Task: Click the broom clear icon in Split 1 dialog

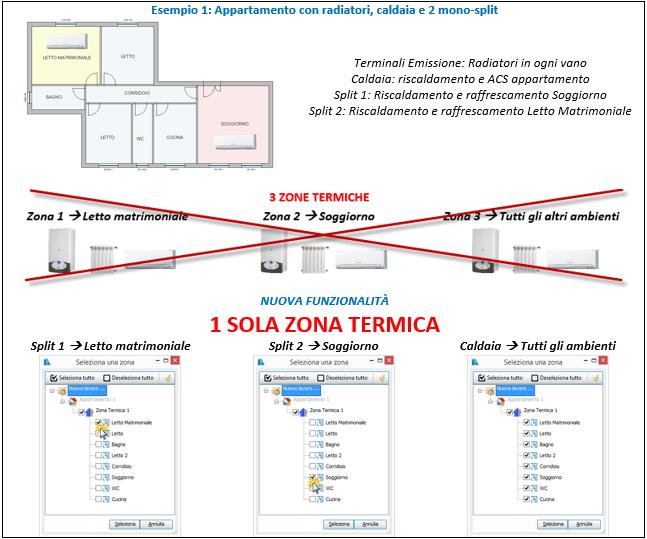Action: pyautogui.click(x=169, y=378)
